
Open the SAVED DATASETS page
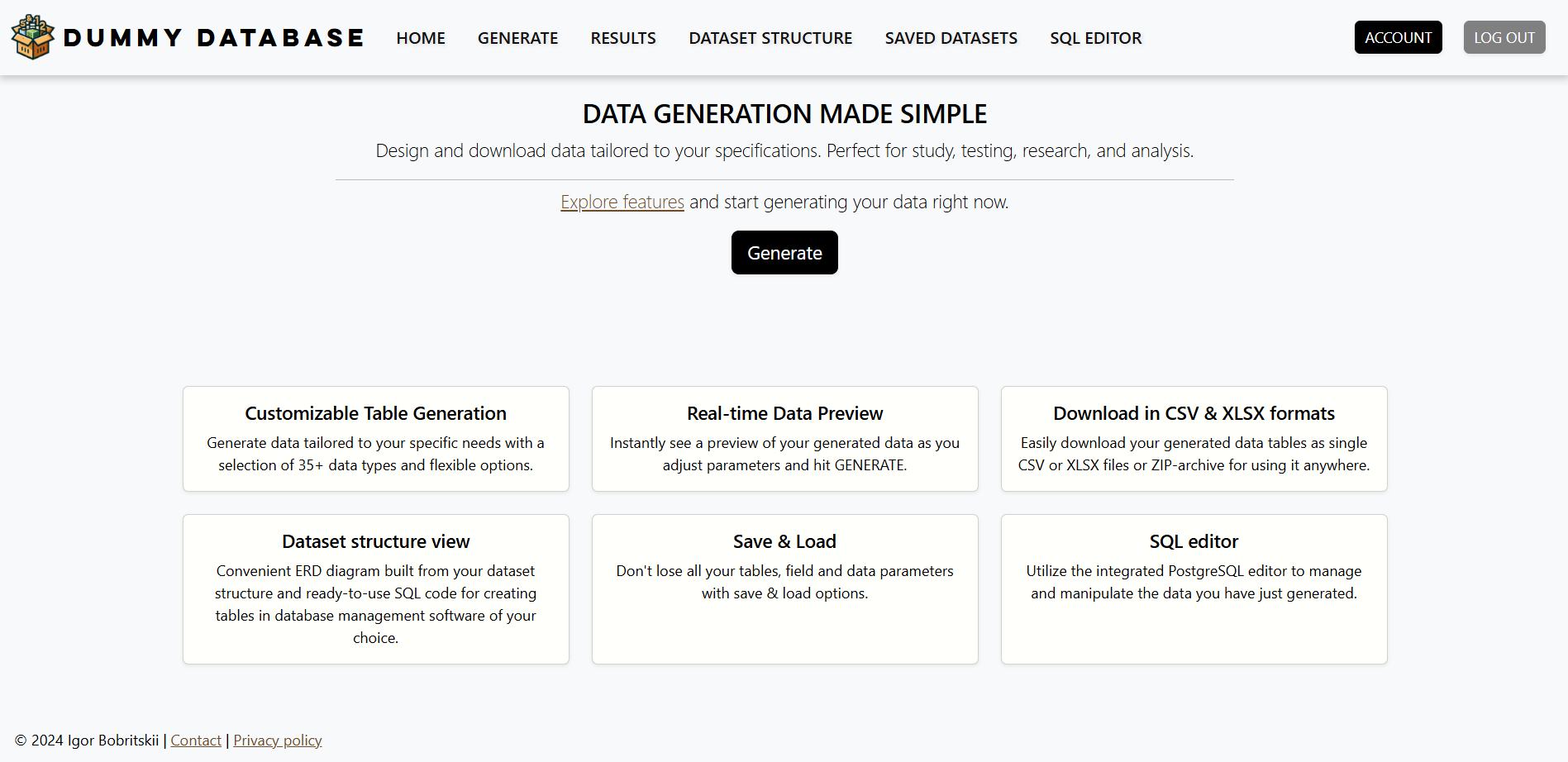(951, 38)
